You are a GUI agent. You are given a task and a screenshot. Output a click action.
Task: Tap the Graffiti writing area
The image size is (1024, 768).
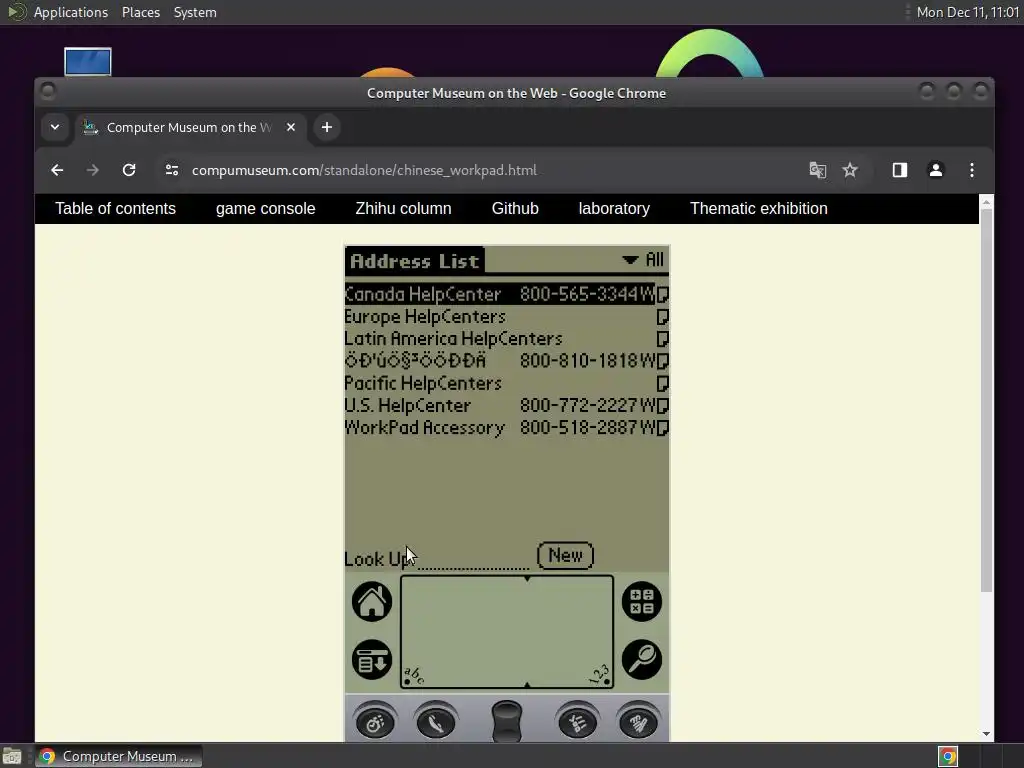click(507, 632)
